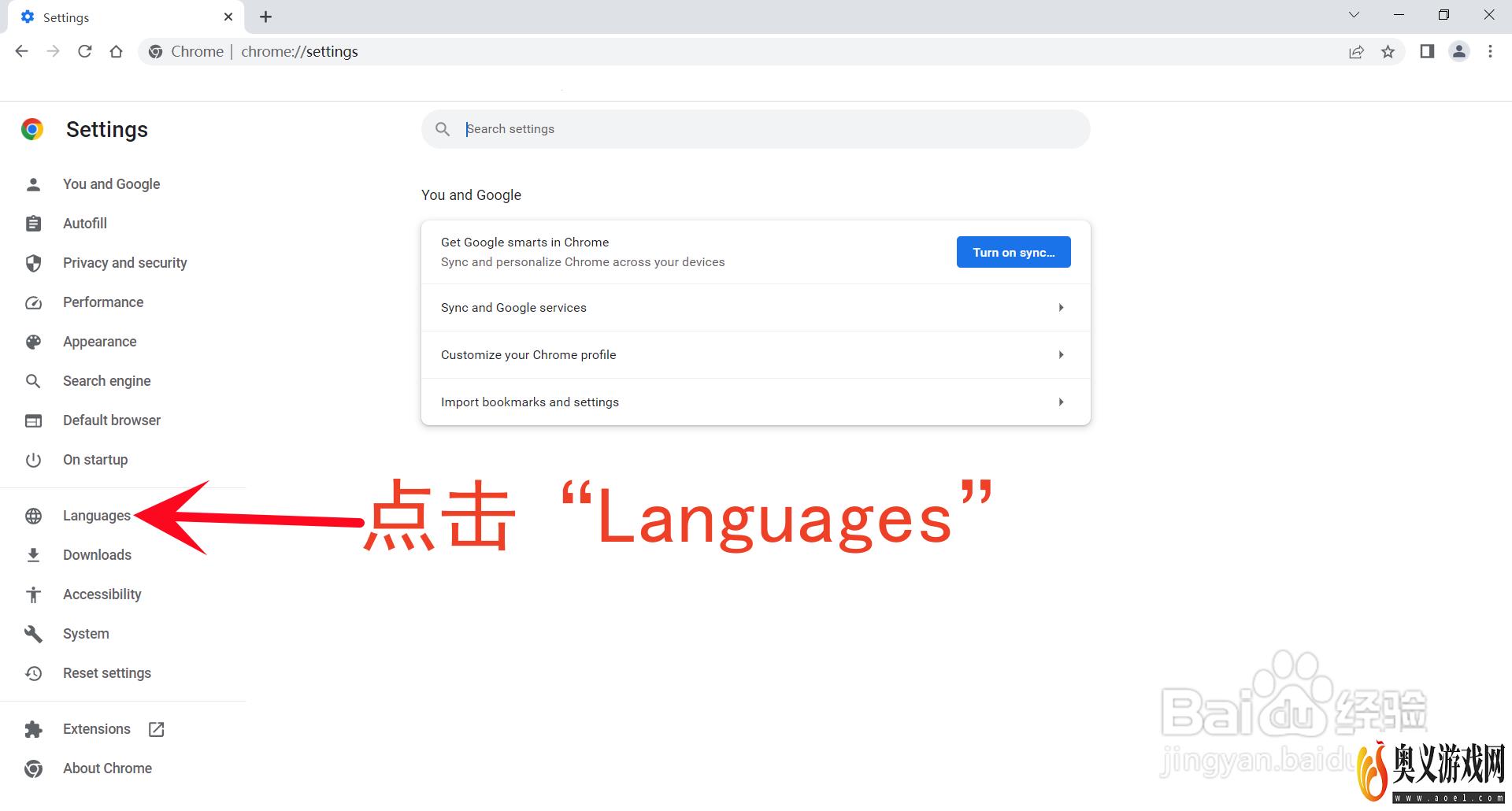Open On startup settings
This screenshot has height=811, width=1512.
[x=95, y=460]
